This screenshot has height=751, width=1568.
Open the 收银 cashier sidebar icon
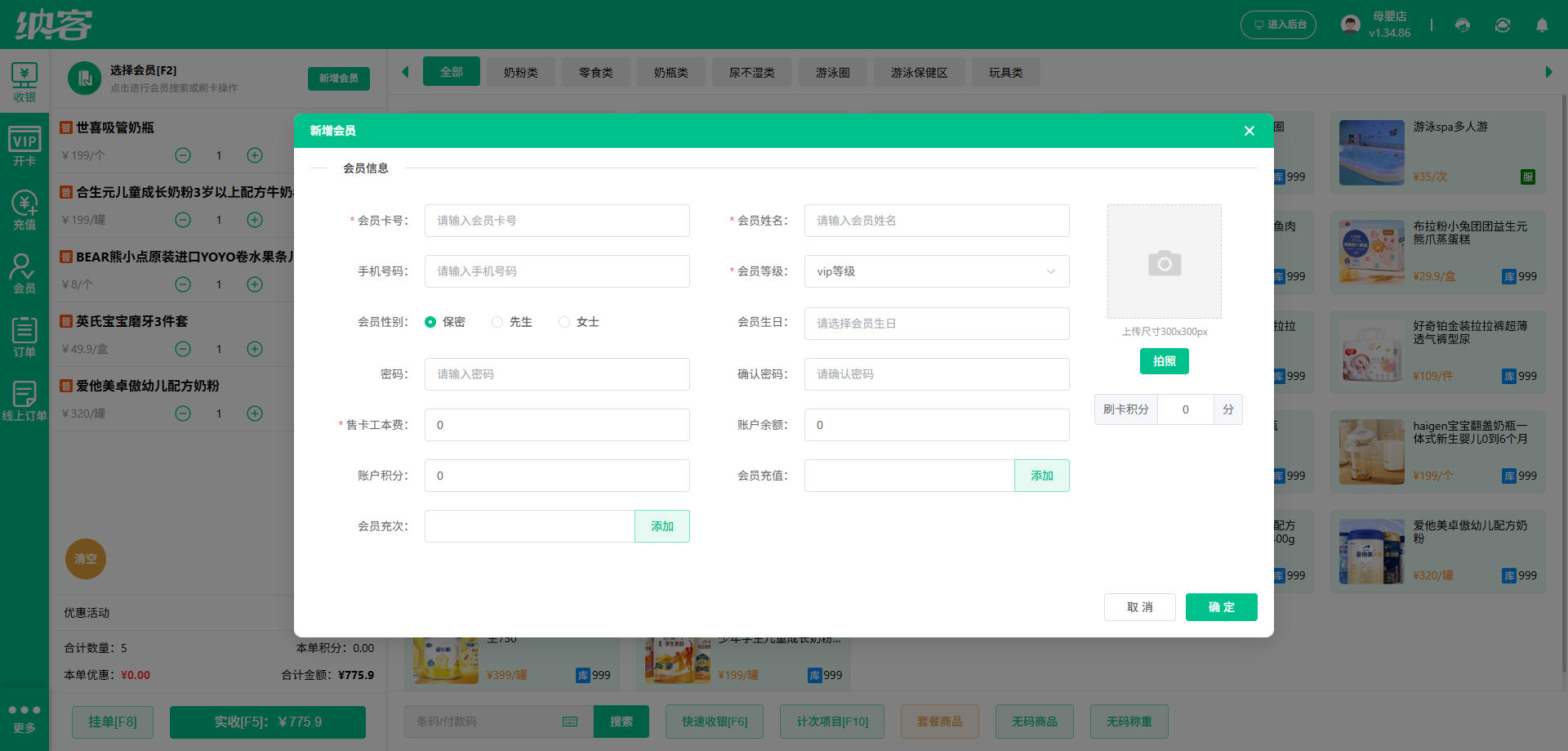[x=24, y=82]
